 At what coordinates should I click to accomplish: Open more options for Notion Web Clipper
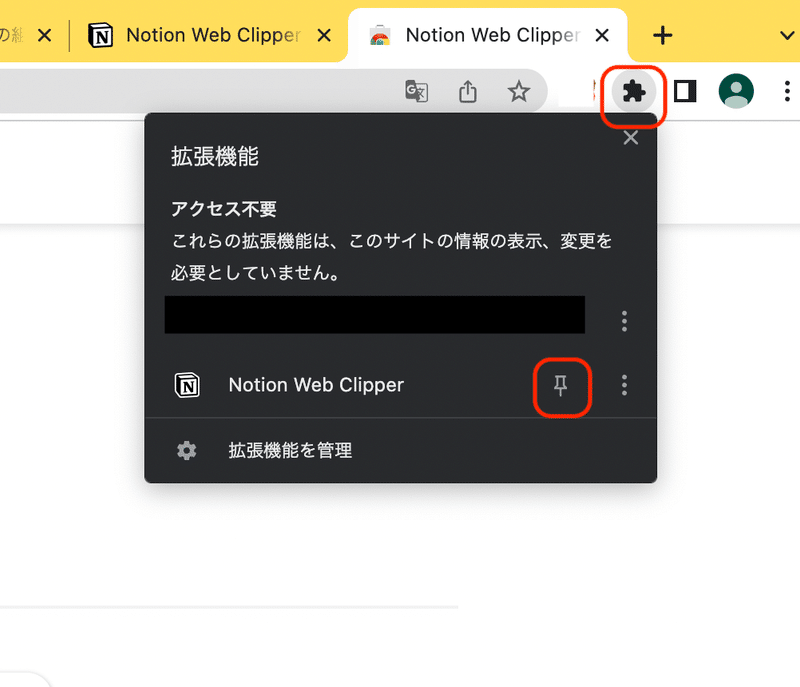coord(624,385)
